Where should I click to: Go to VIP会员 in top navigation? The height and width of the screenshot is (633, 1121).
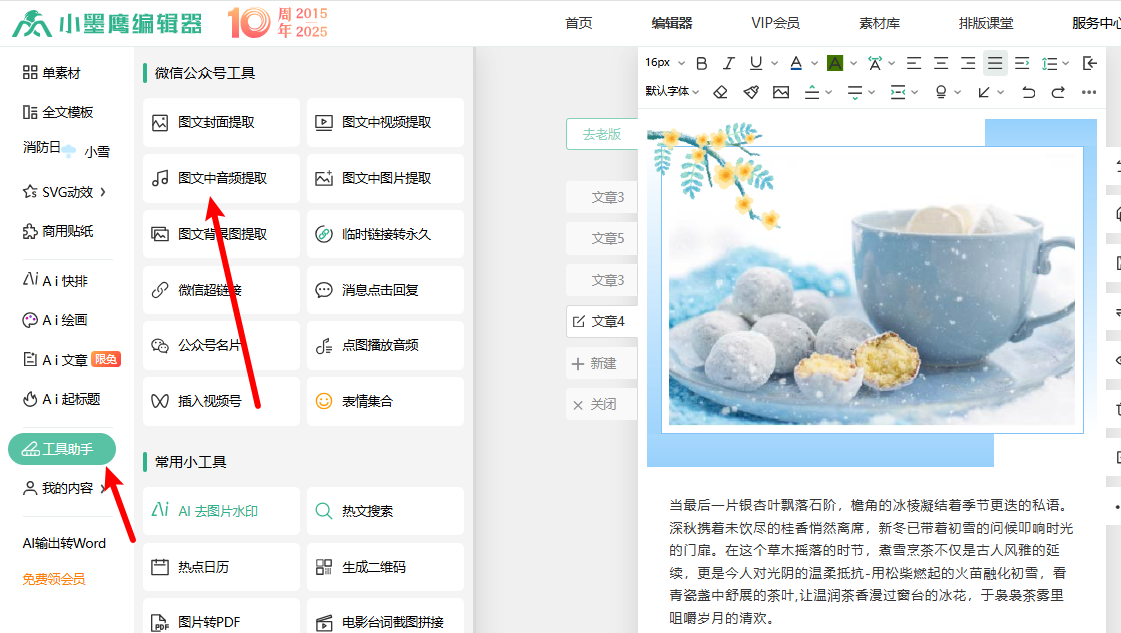point(775,23)
